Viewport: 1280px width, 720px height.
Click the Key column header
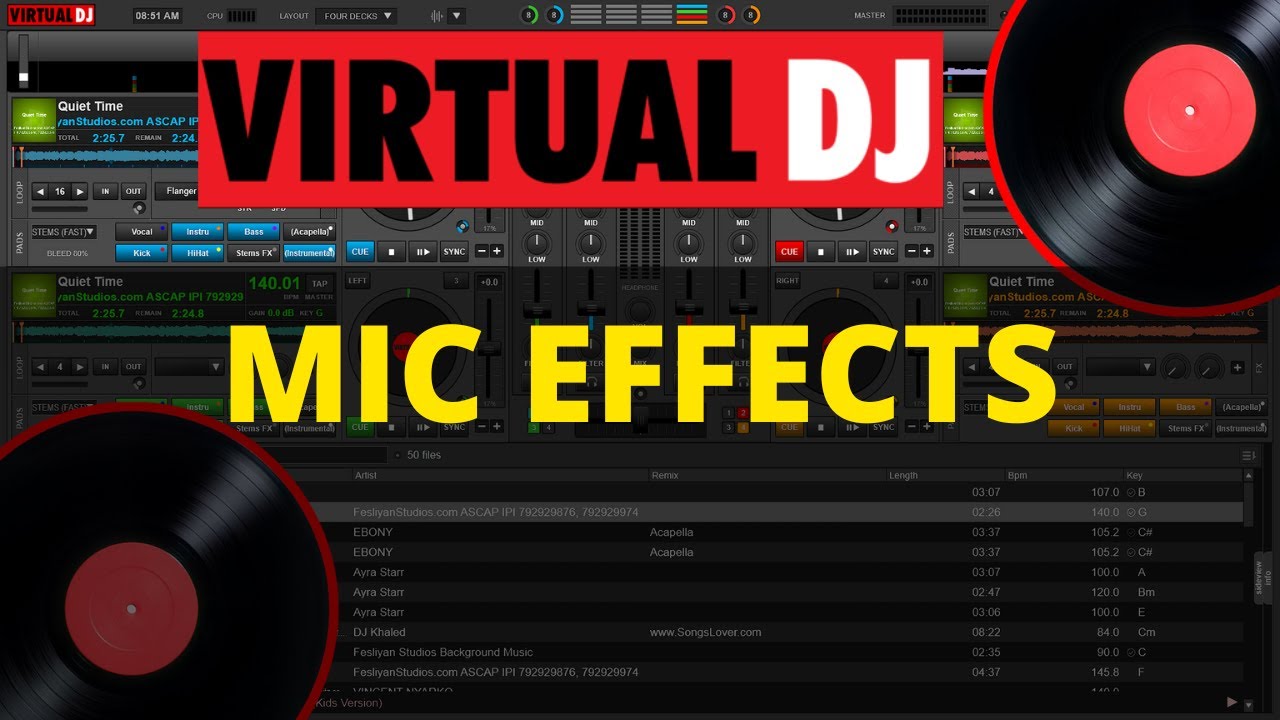point(1134,475)
